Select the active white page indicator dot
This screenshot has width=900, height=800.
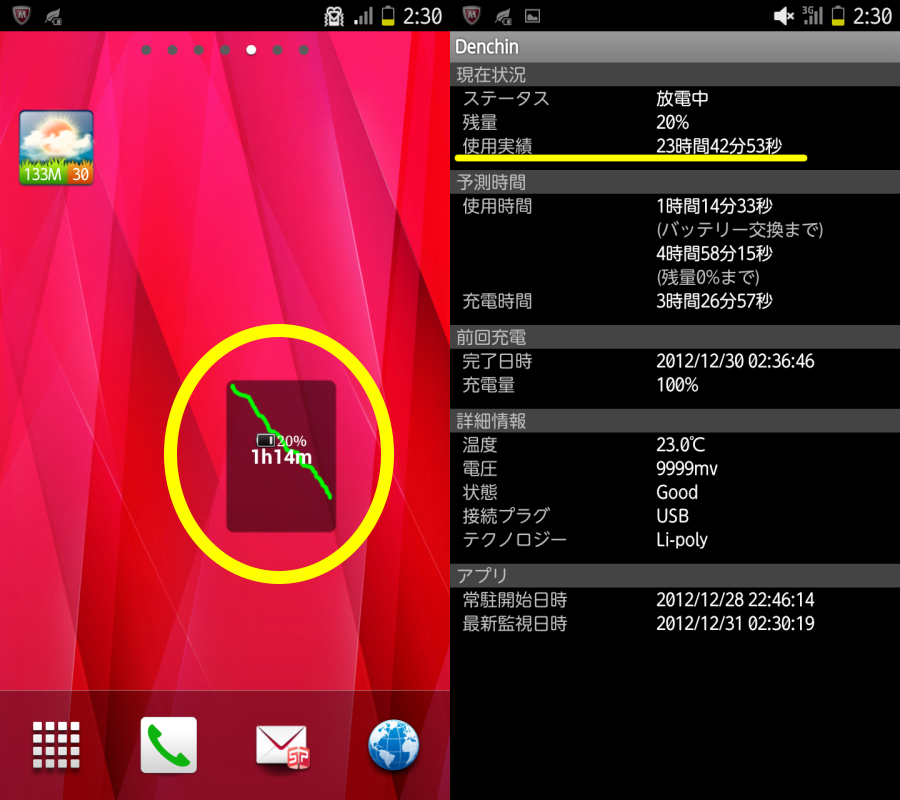point(251,50)
